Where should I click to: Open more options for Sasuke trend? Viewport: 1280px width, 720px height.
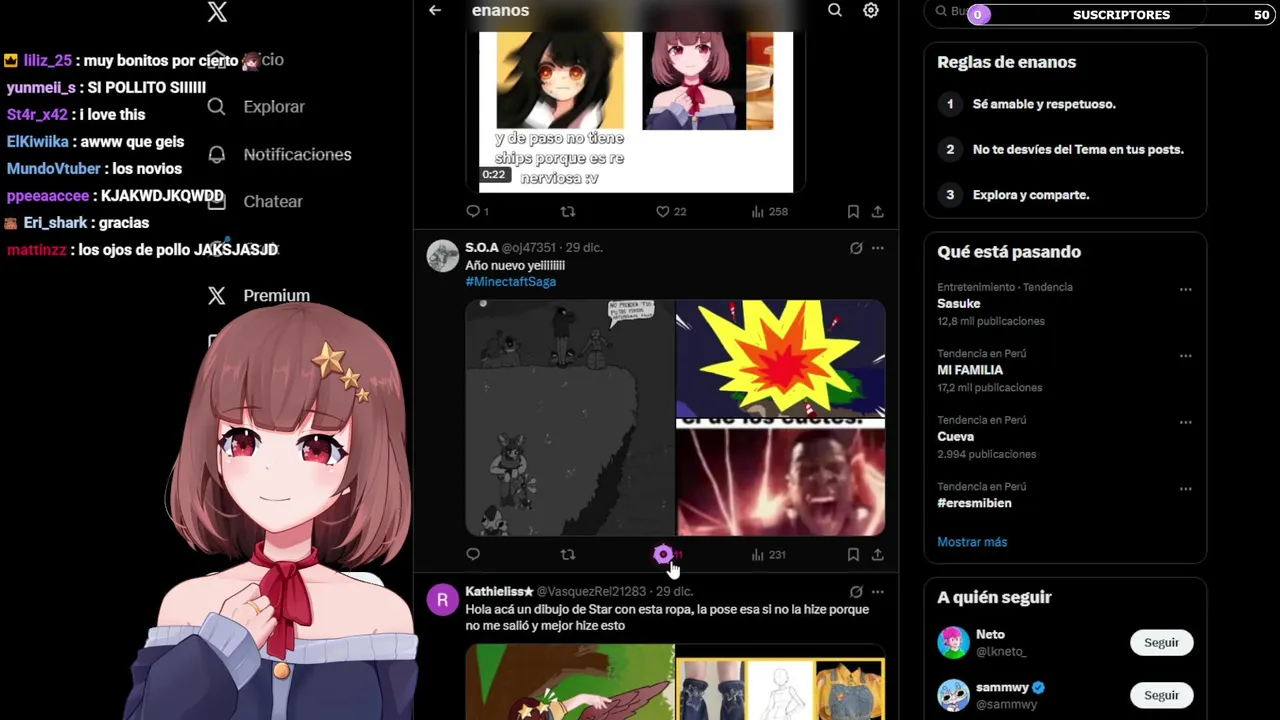pyautogui.click(x=1185, y=290)
